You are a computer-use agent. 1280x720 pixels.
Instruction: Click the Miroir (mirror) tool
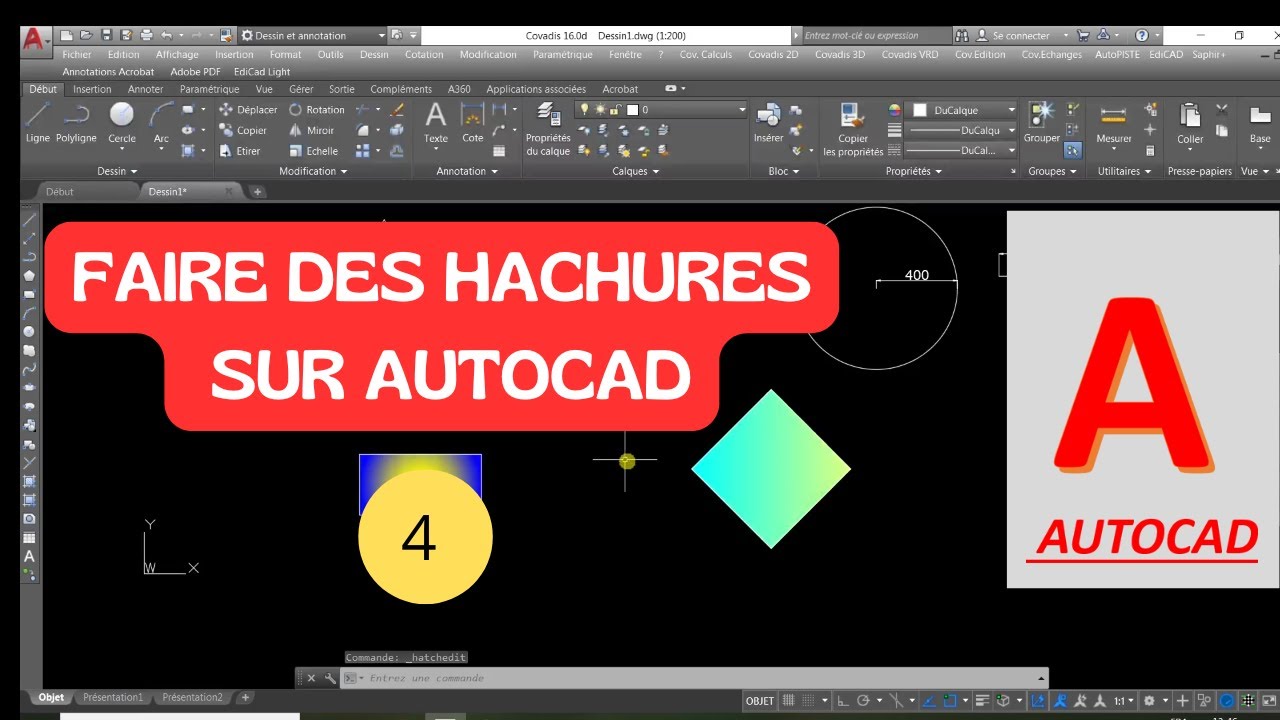tap(312, 130)
